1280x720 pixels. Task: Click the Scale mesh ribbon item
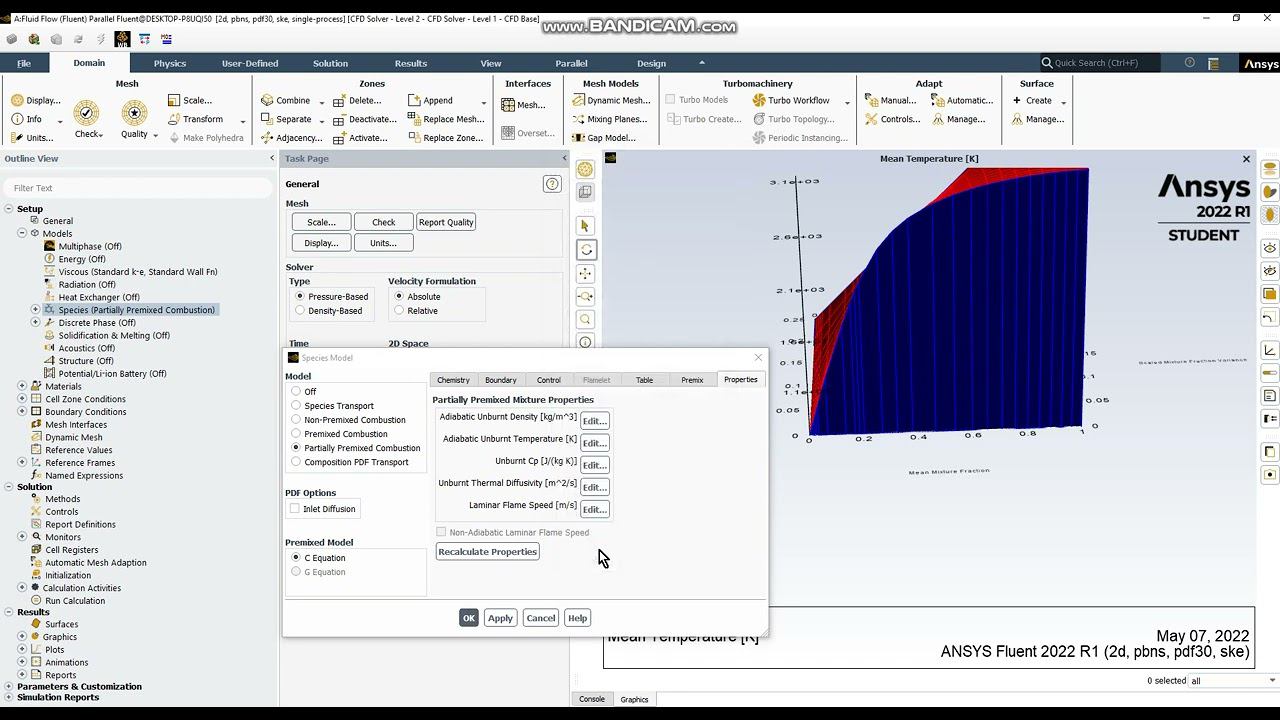pos(189,100)
